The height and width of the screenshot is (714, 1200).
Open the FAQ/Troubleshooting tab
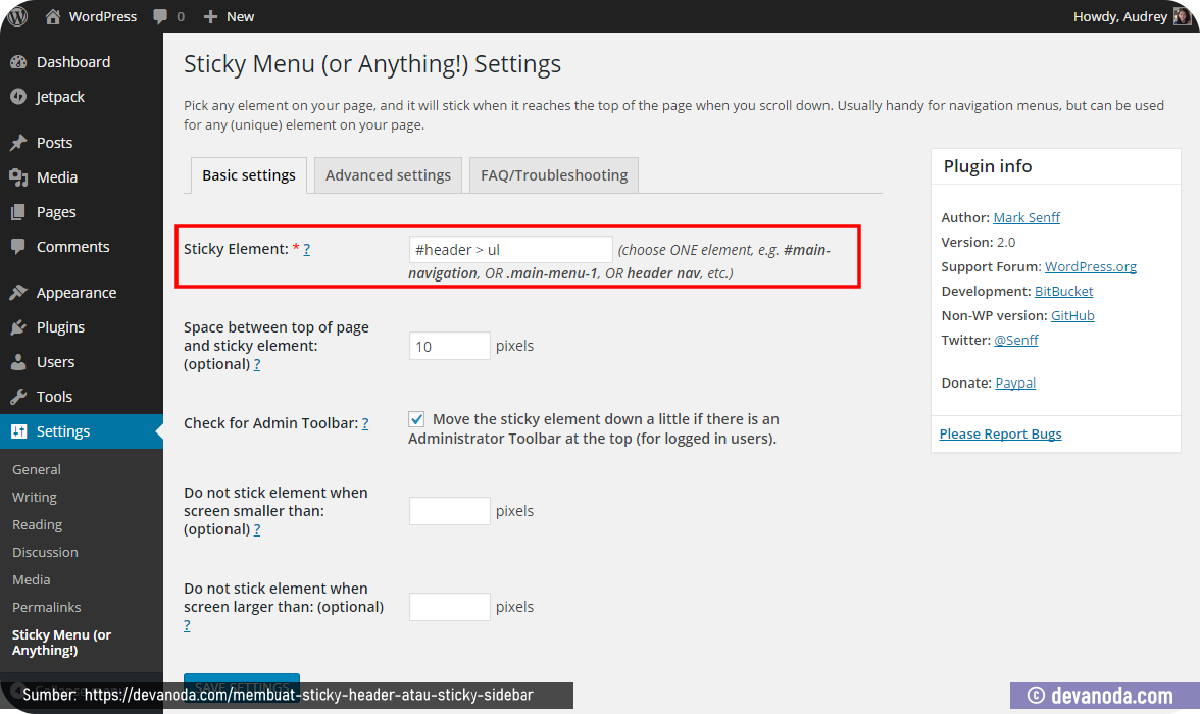(554, 175)
